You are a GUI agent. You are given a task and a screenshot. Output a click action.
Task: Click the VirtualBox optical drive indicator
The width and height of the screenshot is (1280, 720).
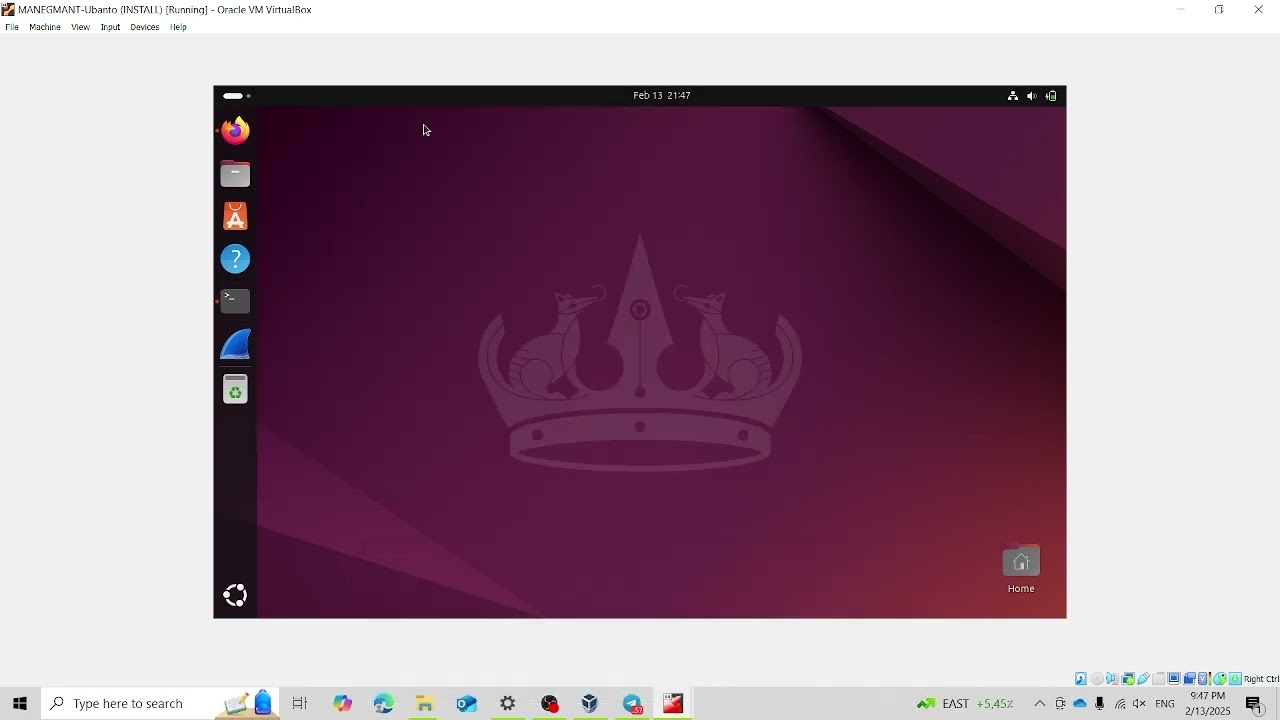[1097, 679]
